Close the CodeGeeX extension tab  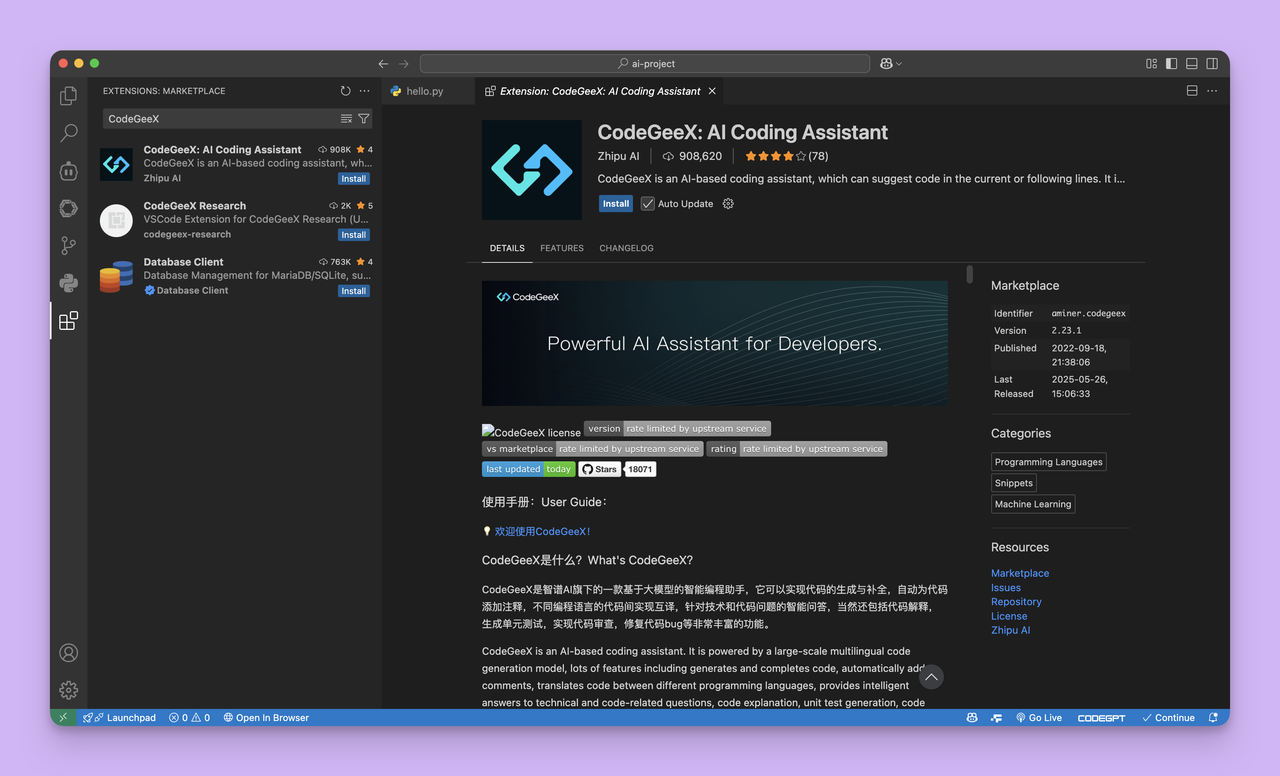coord(712,91)
